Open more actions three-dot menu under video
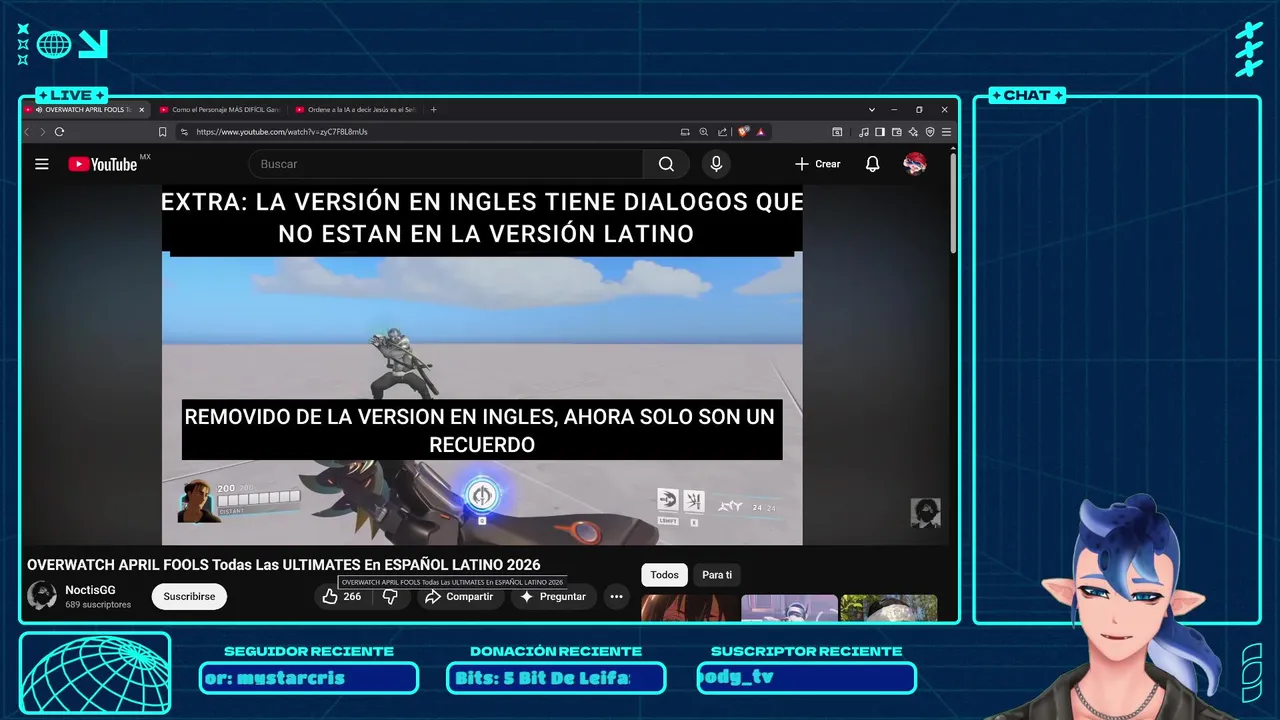Image resolution: width=1280 pixels, height=720 pixels. pyautogui.click(x=617, y=597)
